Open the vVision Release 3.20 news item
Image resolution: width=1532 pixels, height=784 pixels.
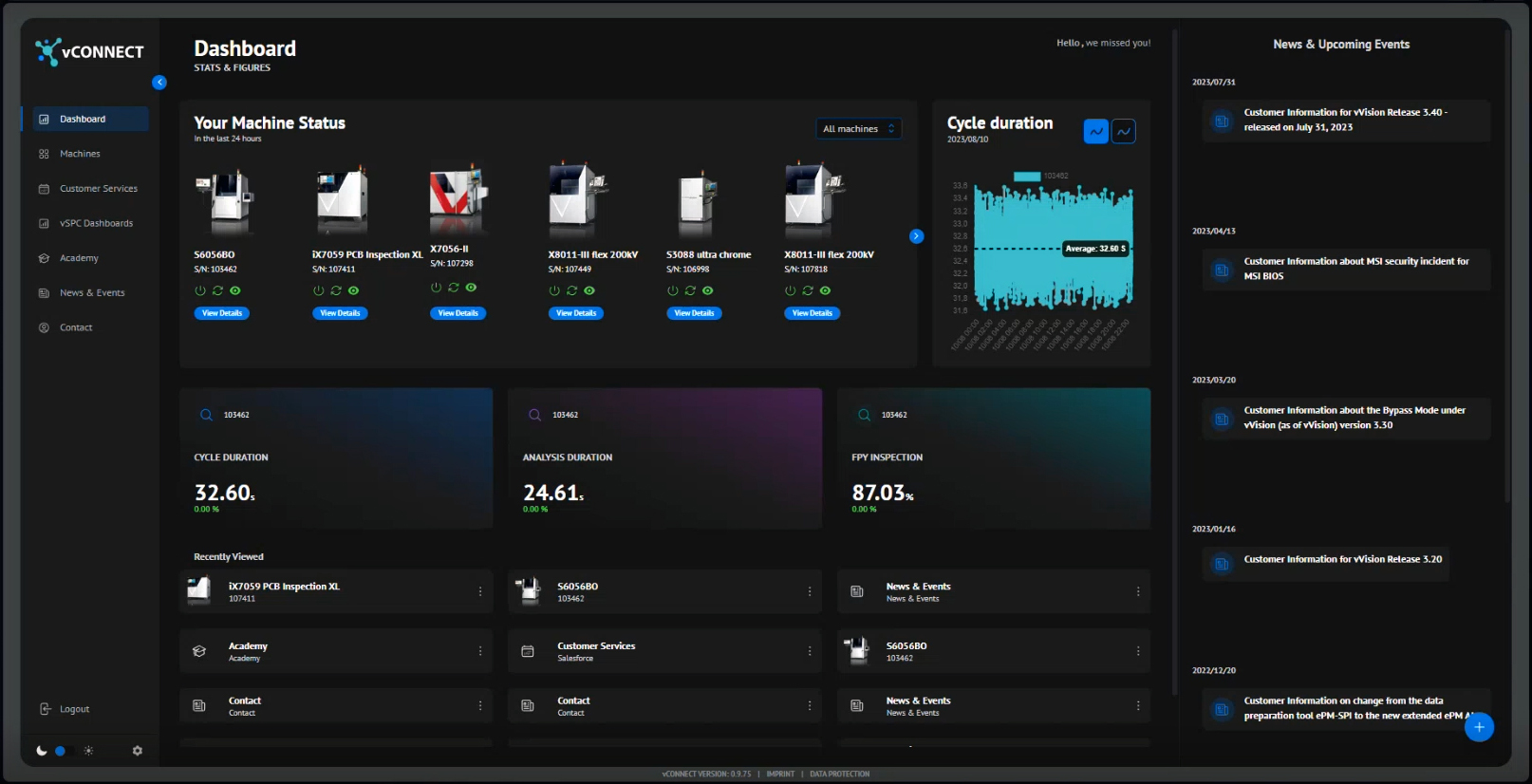point(1341,560)
